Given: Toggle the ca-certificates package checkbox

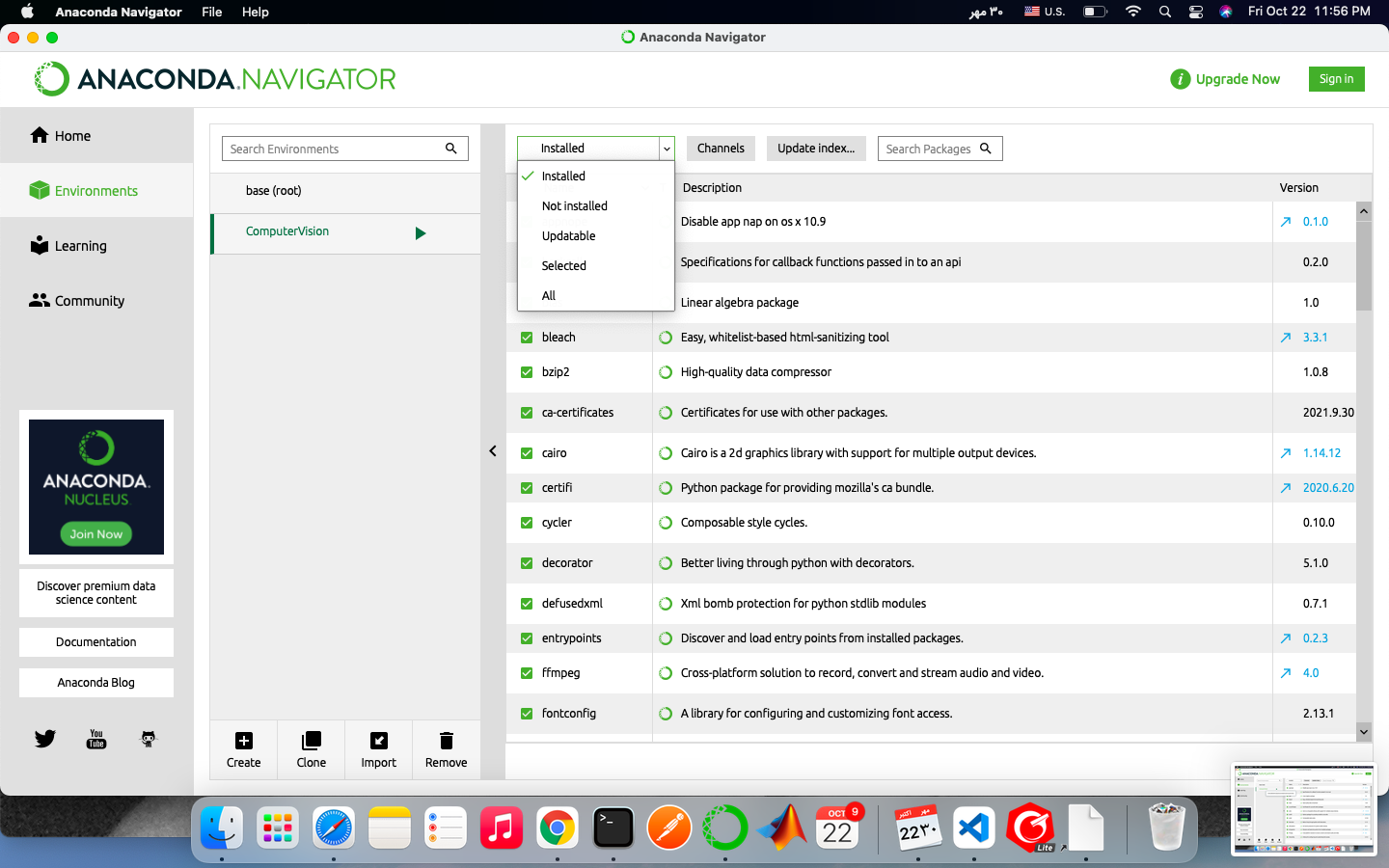Looking at the screenshot, I should (x=527, y=413).
